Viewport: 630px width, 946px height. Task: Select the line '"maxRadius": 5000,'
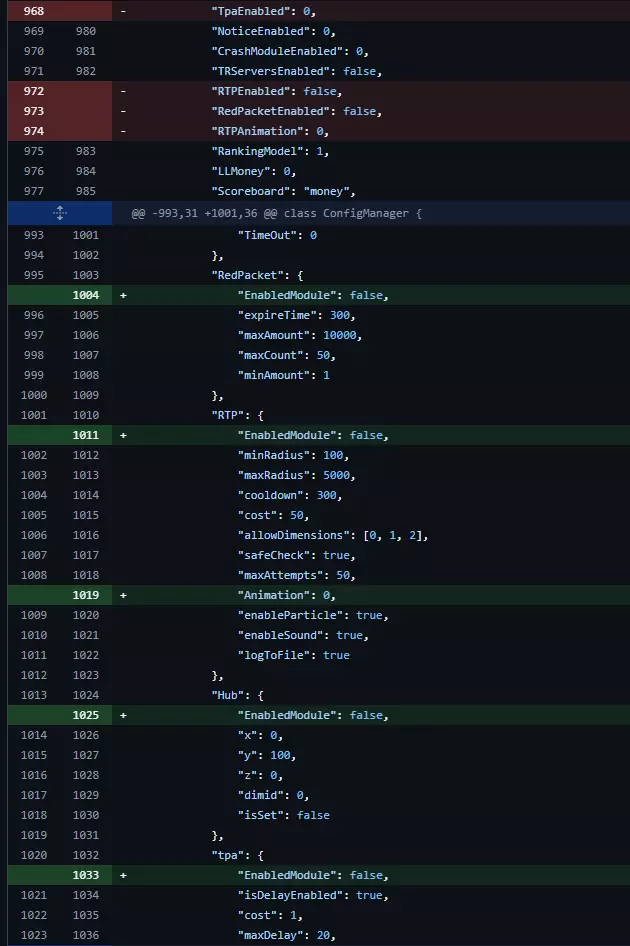pos(296,475)
